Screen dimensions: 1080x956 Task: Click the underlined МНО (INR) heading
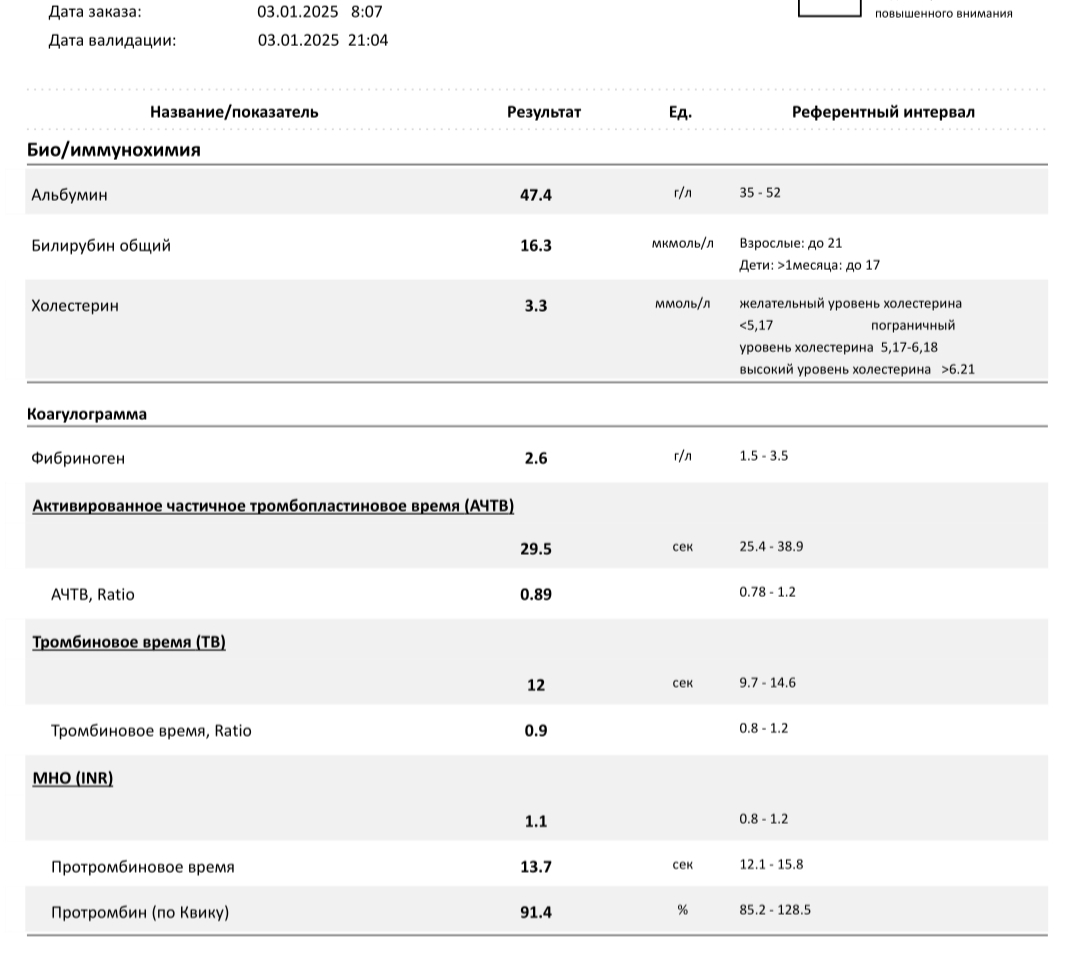[x=73, y=778]
